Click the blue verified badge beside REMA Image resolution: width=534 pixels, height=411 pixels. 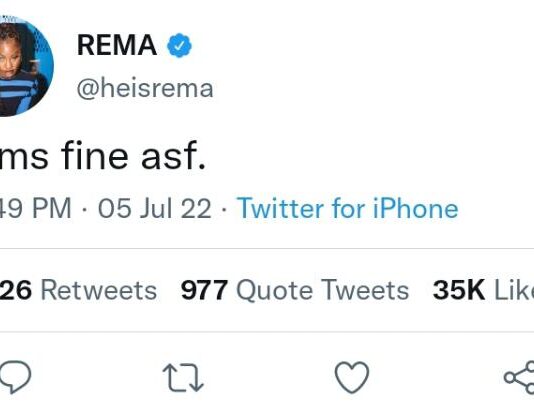point(179,45)
